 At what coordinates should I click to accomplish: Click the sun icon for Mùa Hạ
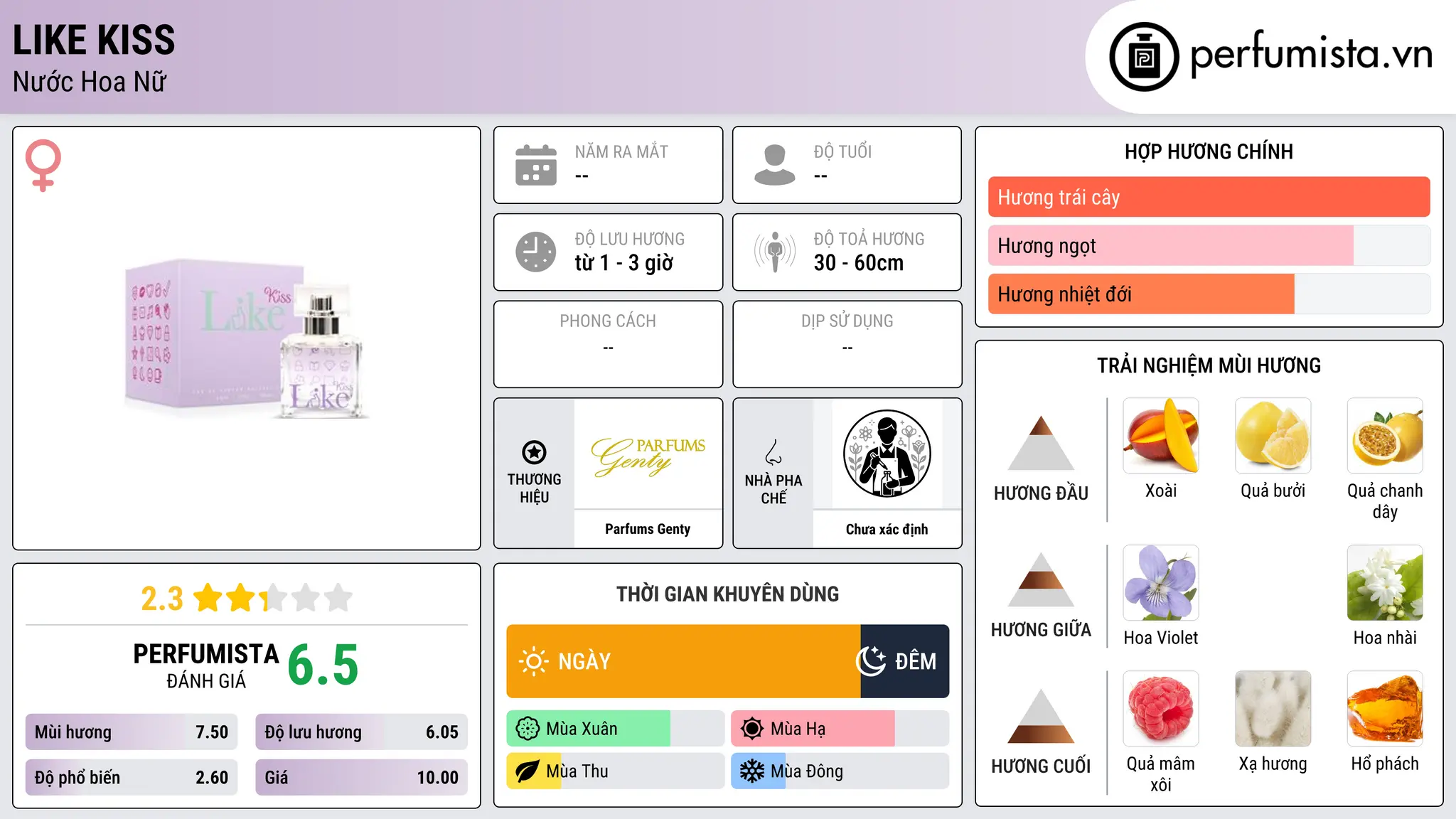pyautogui.click(x=752, y=729)
